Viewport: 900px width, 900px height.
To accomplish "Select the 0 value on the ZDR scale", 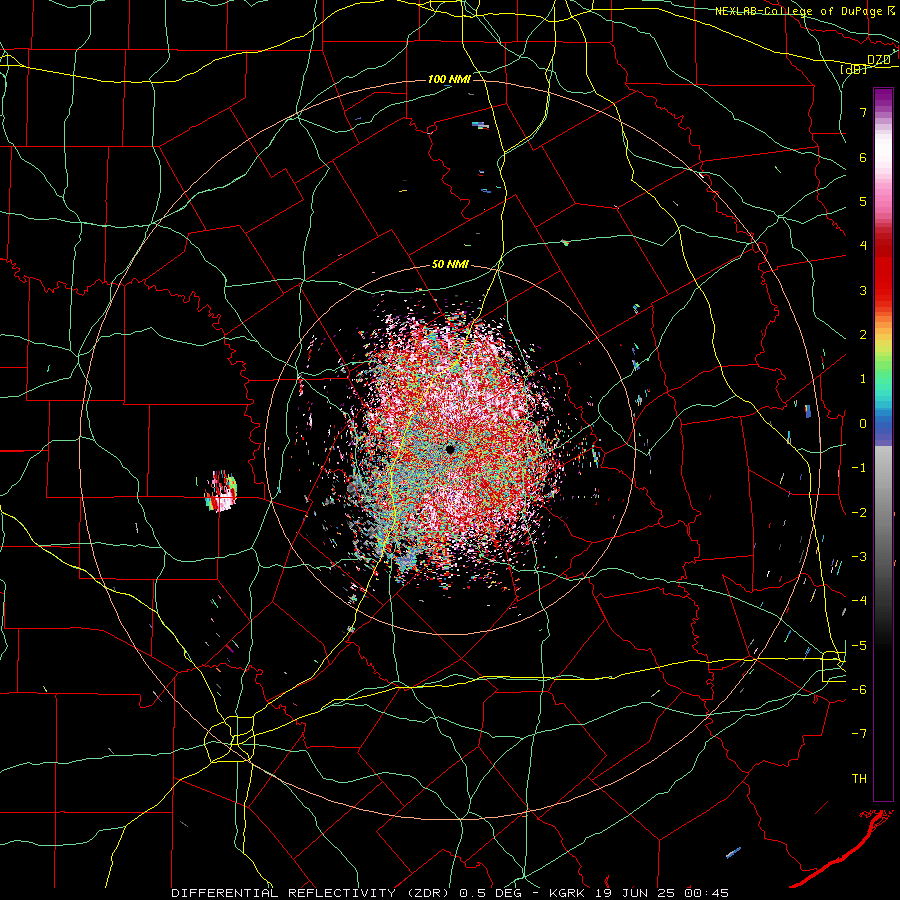I will [x=863, y=424].
